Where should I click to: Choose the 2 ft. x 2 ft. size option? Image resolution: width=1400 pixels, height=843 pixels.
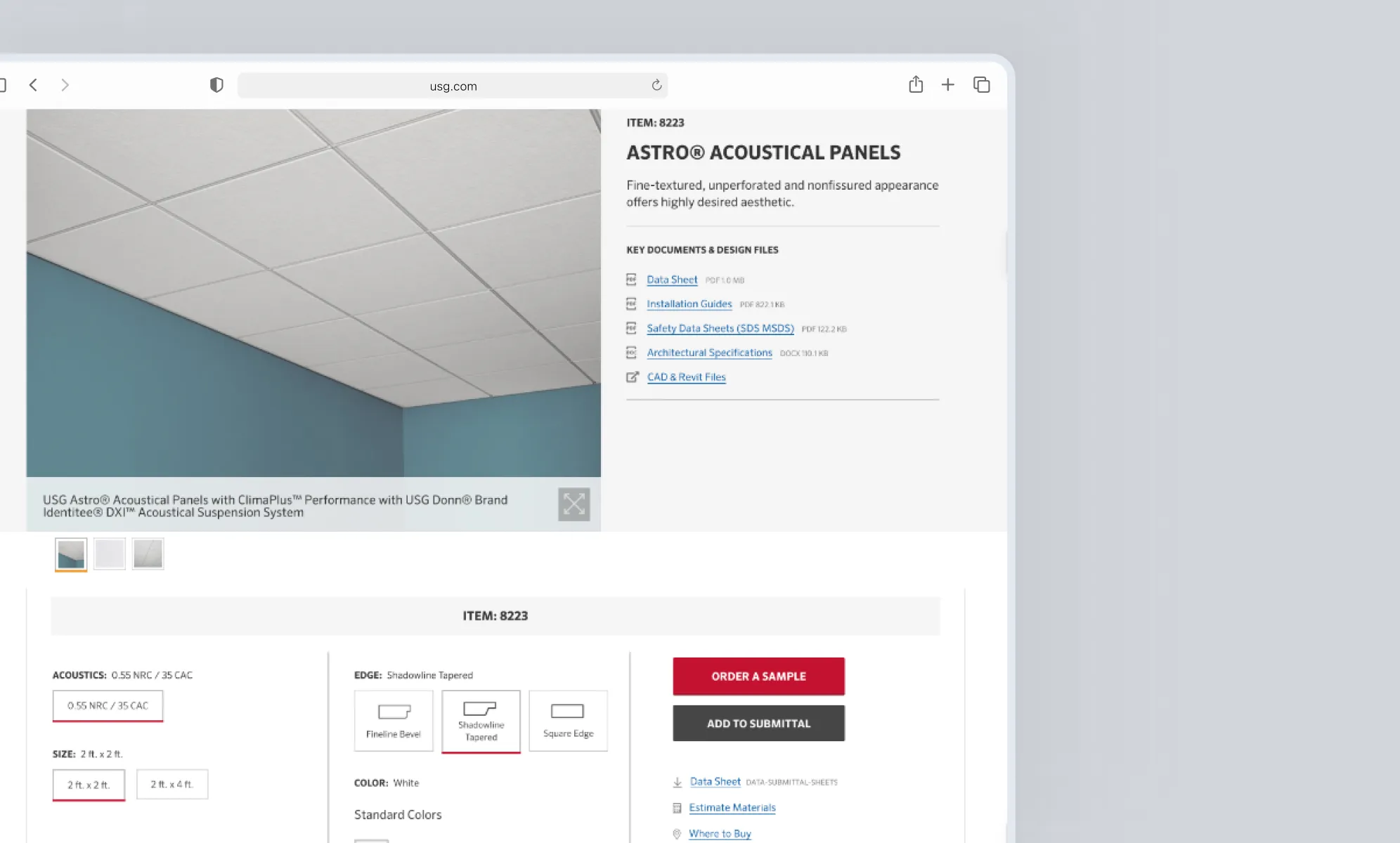click(89, 785)
